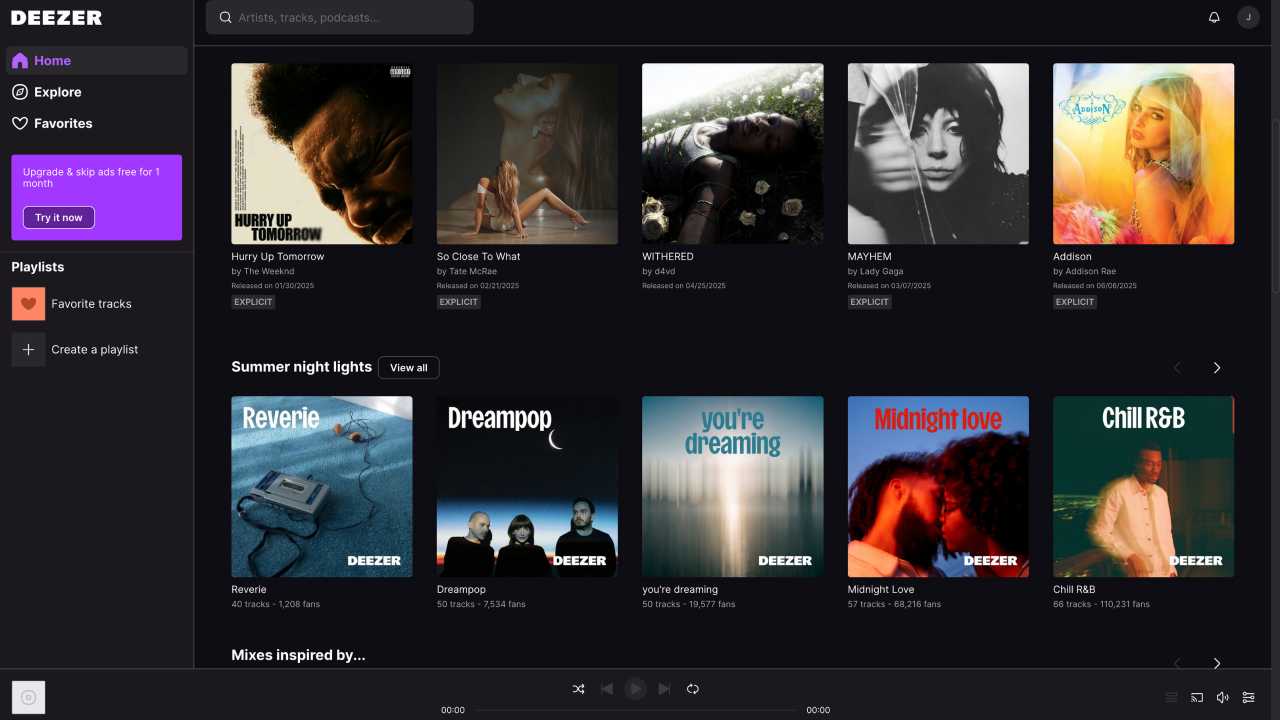Viewport: 1280px width, 720px height.
Task: Click the Favorites heart icon
Action: 20,123
